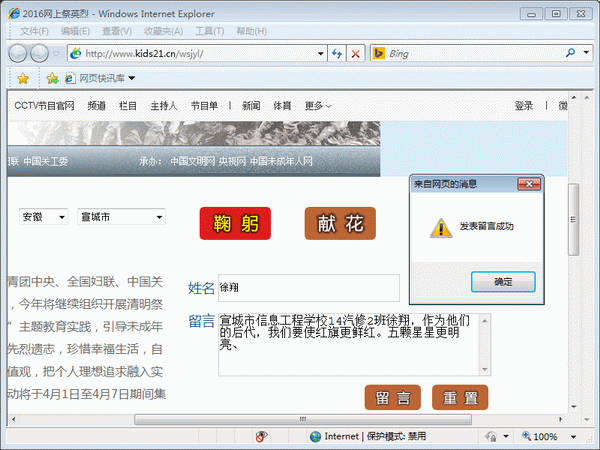Open the 工具(T) menu

(x=210, y=31)
